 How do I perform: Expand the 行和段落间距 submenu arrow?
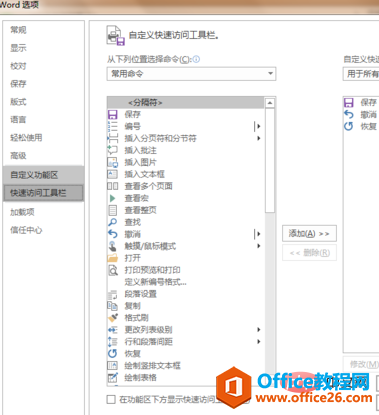(259, 342)
